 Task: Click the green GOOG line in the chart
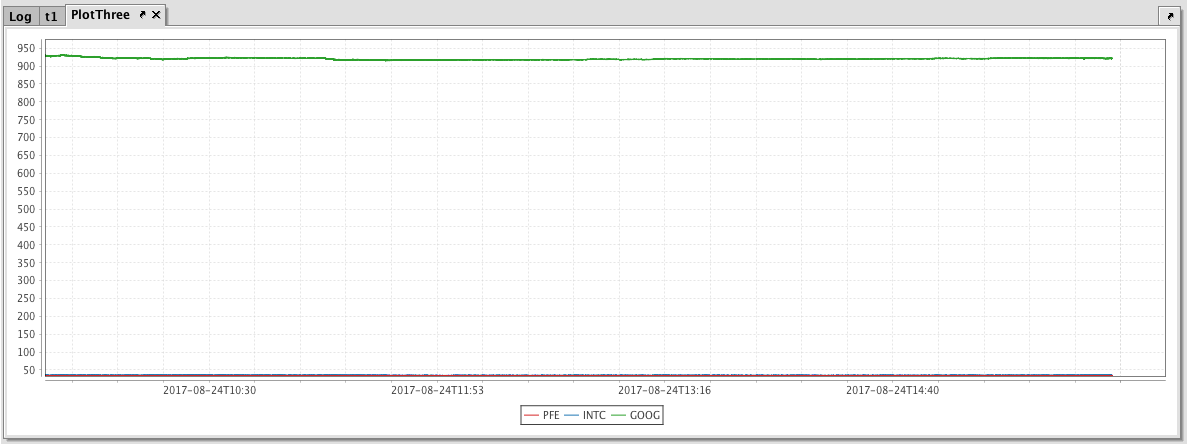click(x=500, y=60)
